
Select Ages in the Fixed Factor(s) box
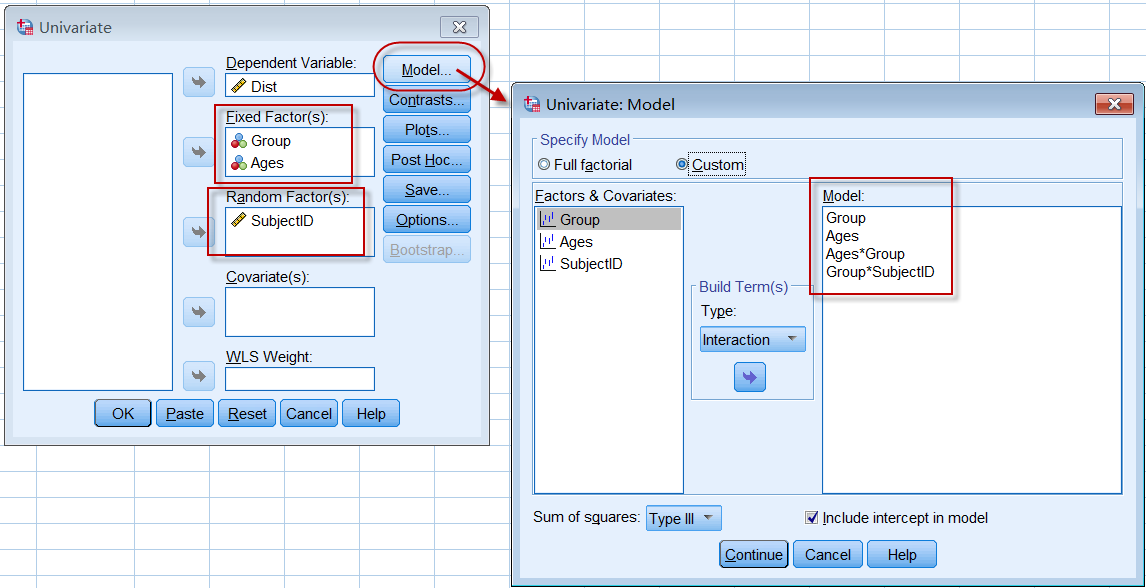pyautogui.click(x=267, y=163)
